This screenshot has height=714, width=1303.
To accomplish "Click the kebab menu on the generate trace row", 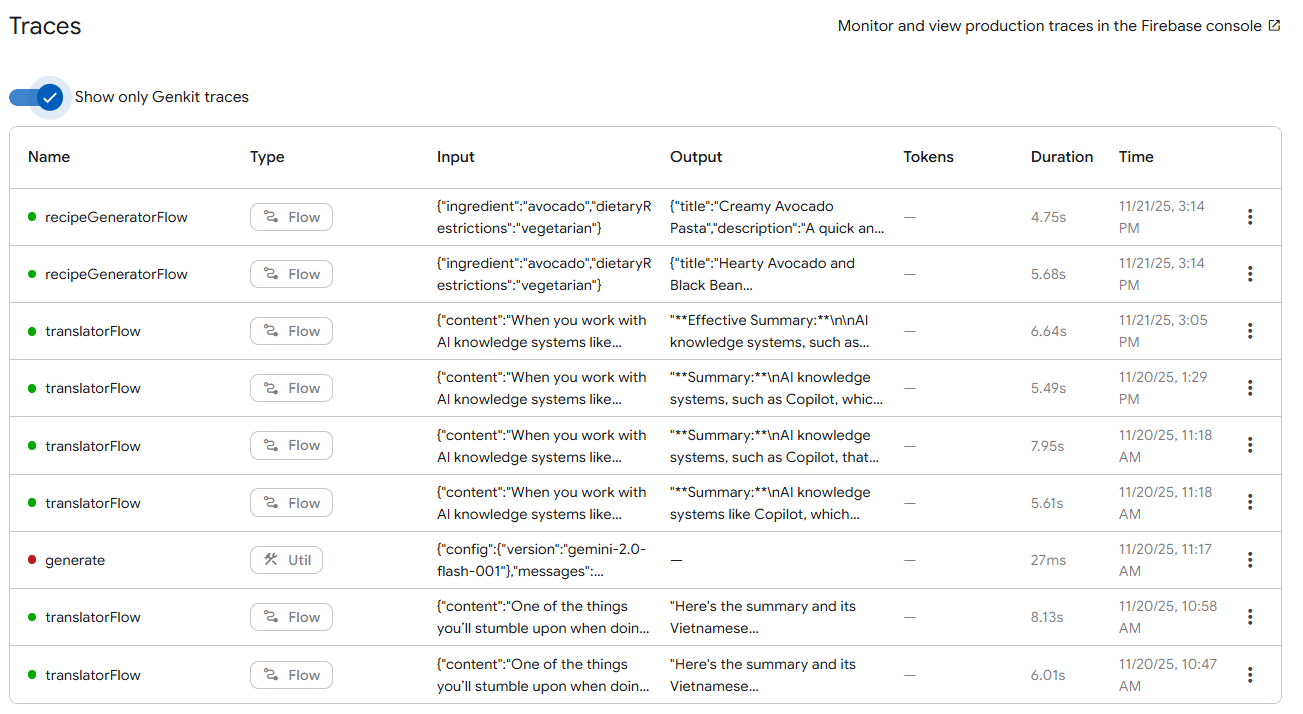I will point(1249,560).
